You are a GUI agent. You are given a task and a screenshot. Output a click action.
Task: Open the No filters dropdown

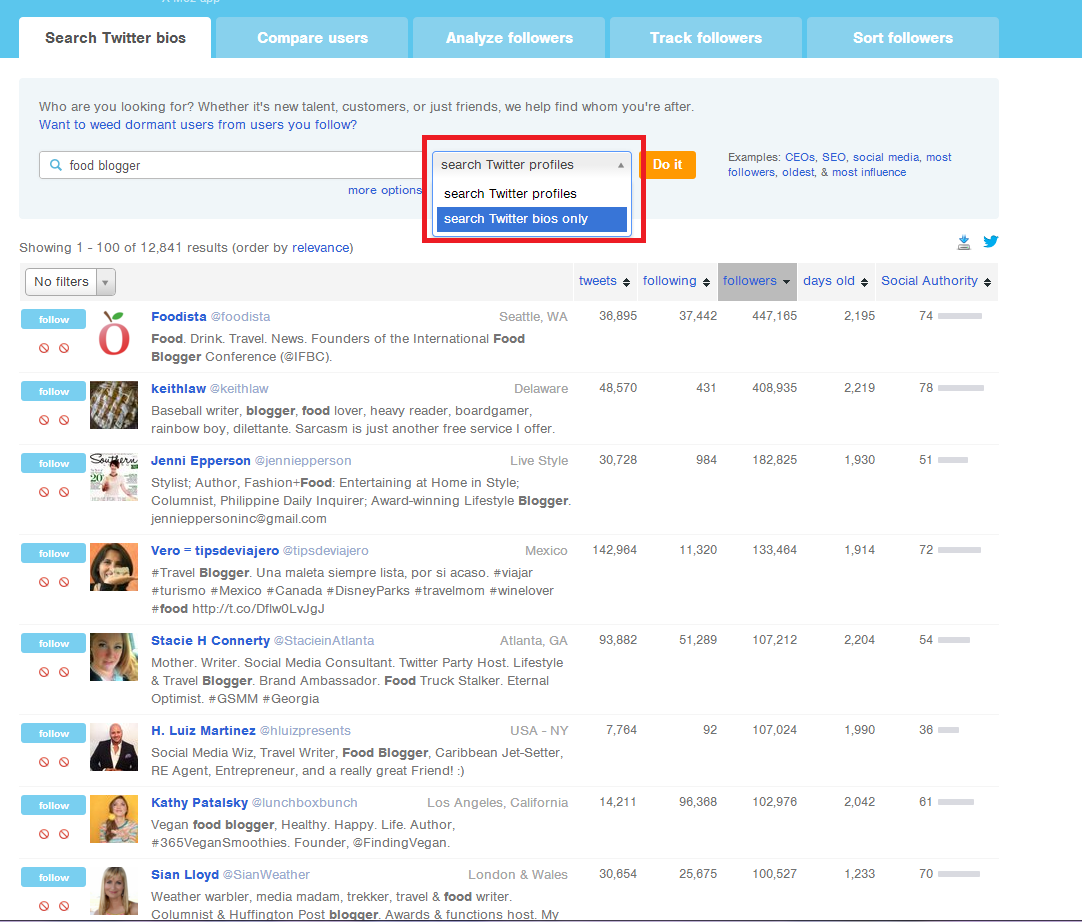(x=70, y=282)
